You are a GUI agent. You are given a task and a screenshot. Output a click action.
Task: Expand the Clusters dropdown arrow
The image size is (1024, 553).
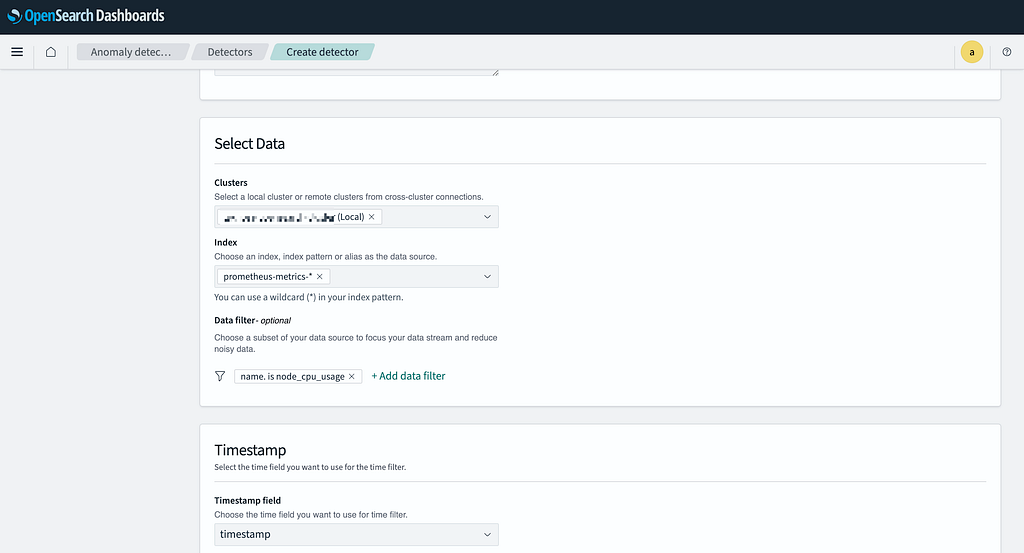click(487, 217)
